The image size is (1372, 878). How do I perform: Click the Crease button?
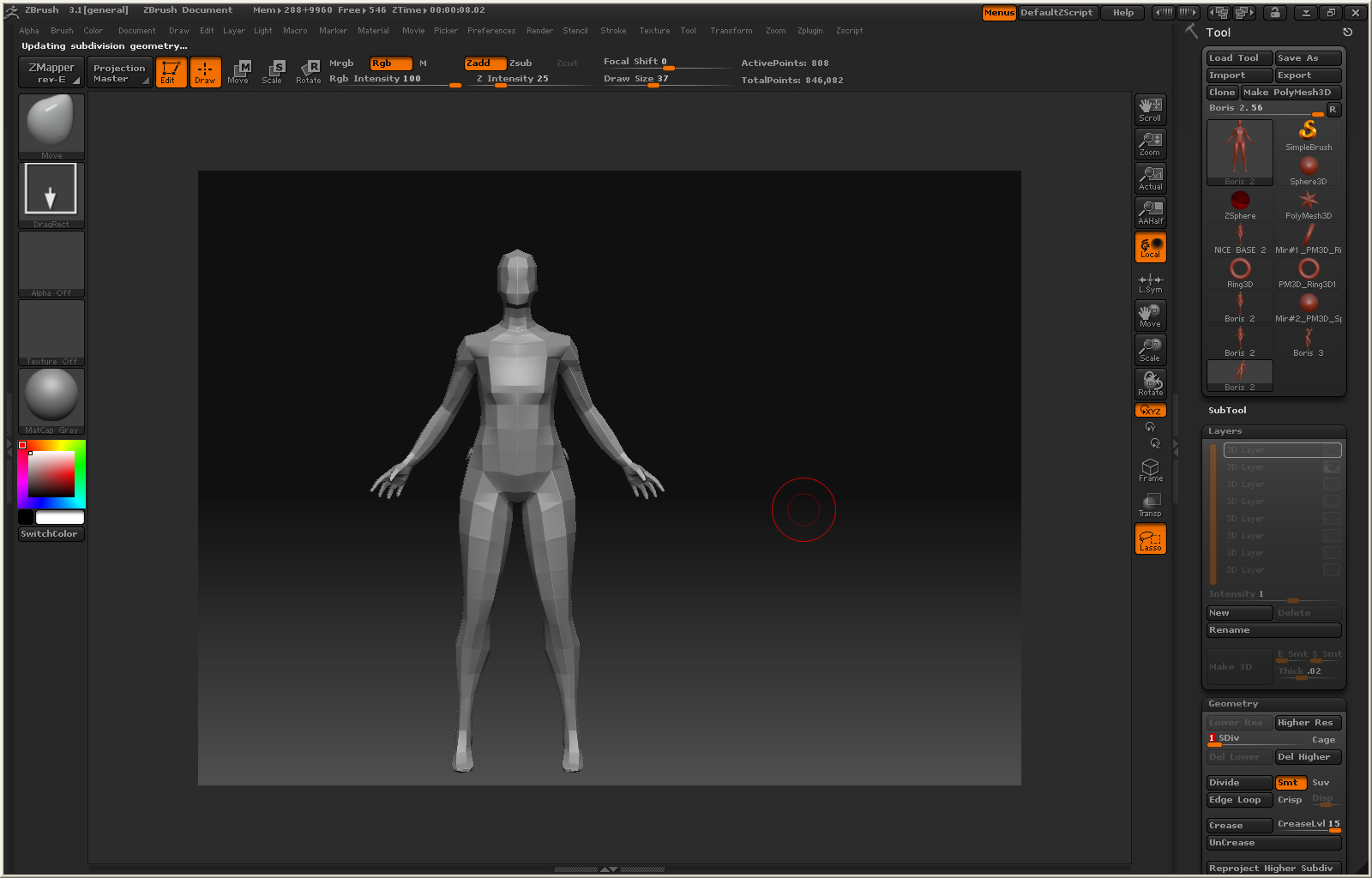pyautogui.click(x=1239, y=826)
